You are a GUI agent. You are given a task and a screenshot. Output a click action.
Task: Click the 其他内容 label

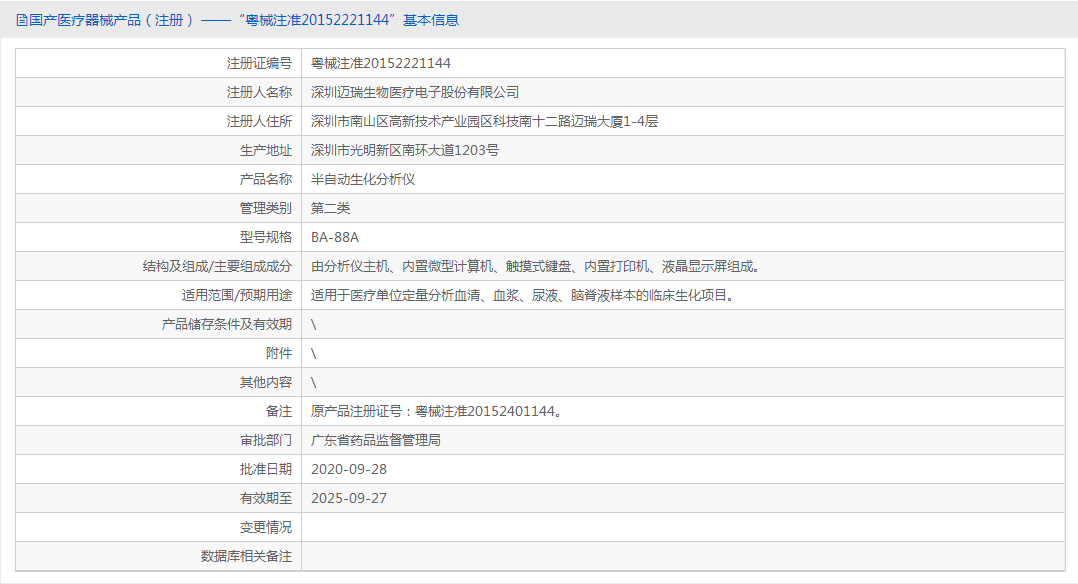[265, 382]
